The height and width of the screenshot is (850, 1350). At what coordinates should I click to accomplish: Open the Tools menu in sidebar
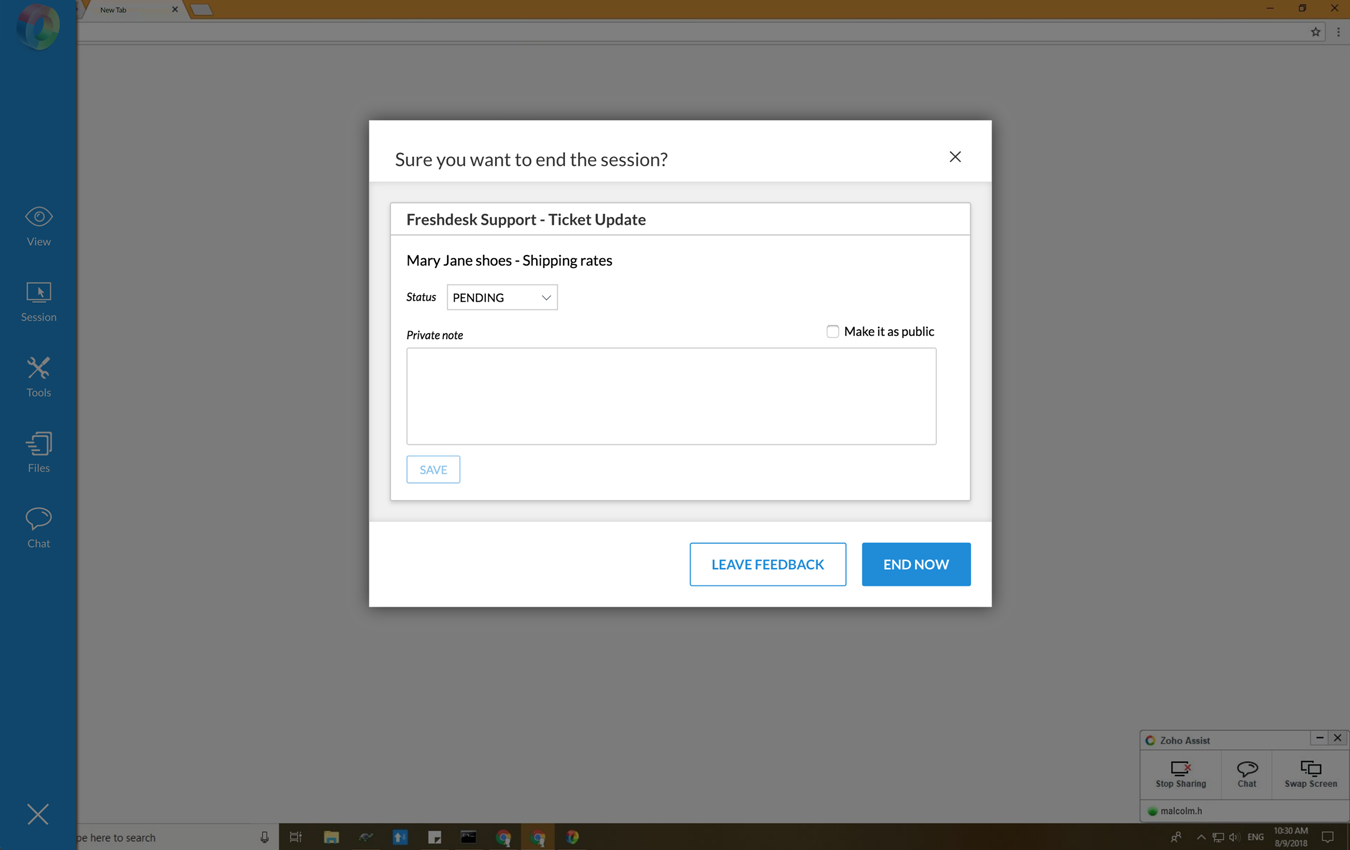[38, 377]
